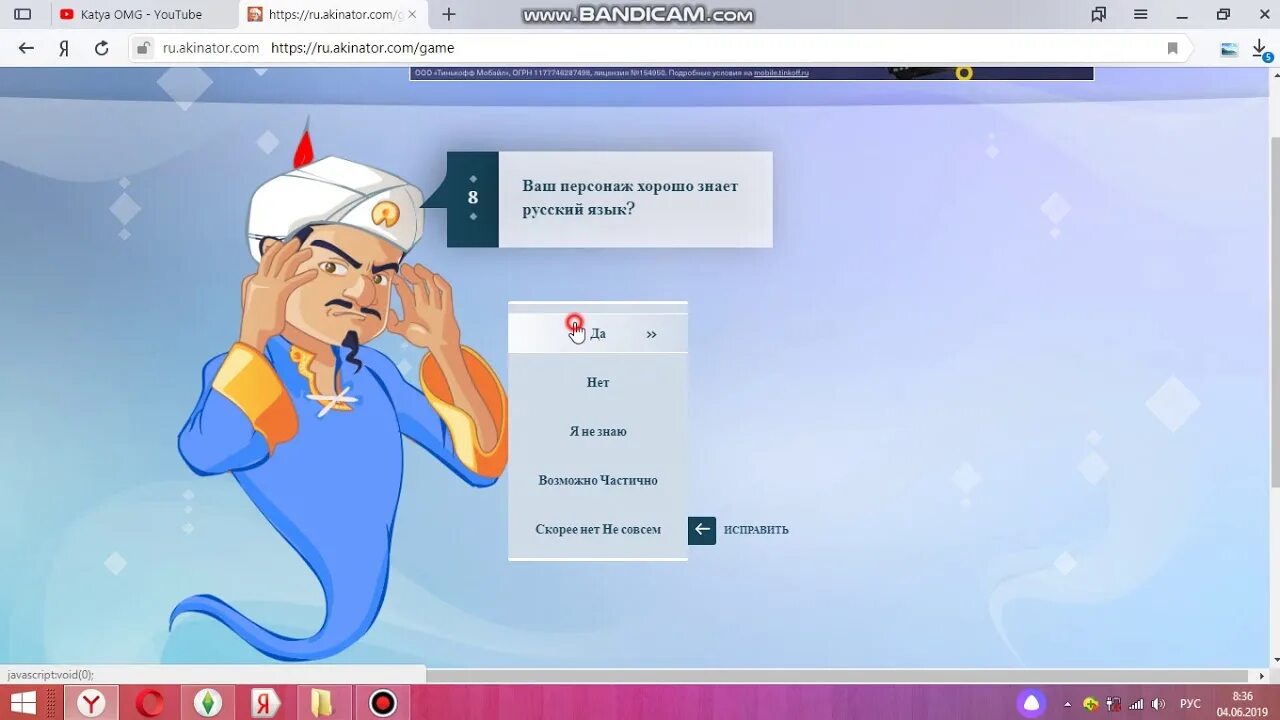
Task: Restore down the browser window
Action: tap(1224, 14)
